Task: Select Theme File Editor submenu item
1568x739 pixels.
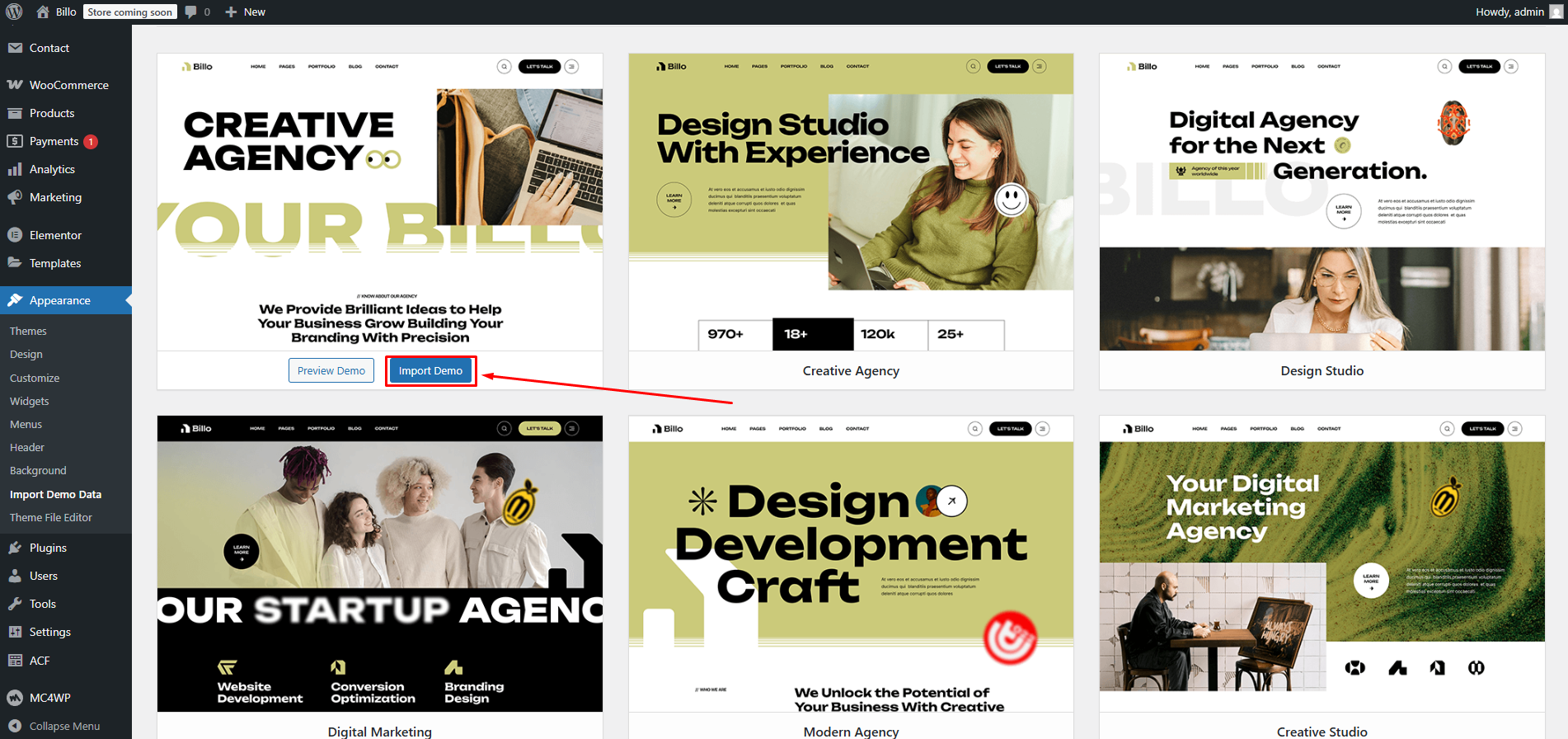Action: coord(51,517)
